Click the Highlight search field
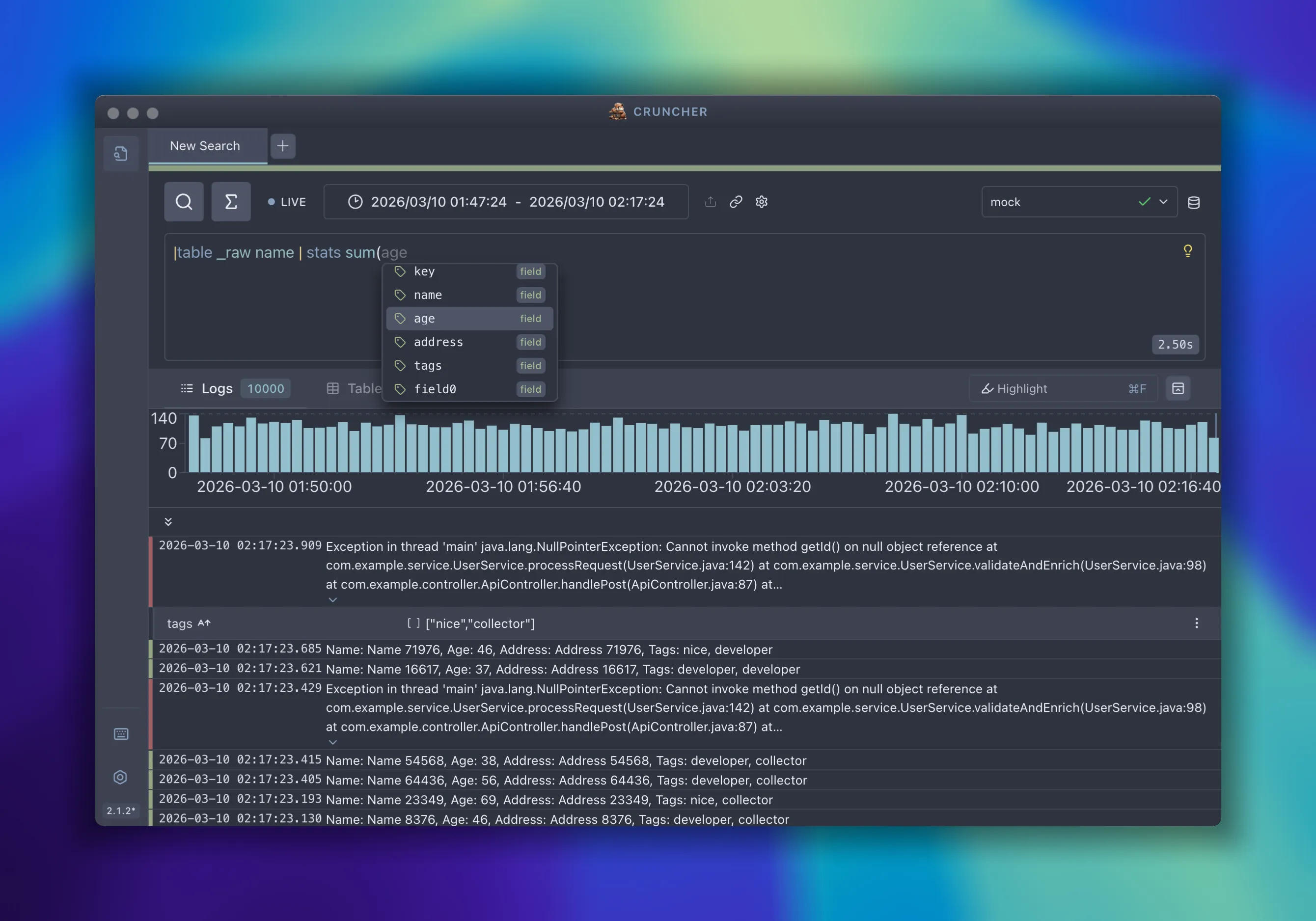Screen dimensions: 1316x921 [1063, 388]
